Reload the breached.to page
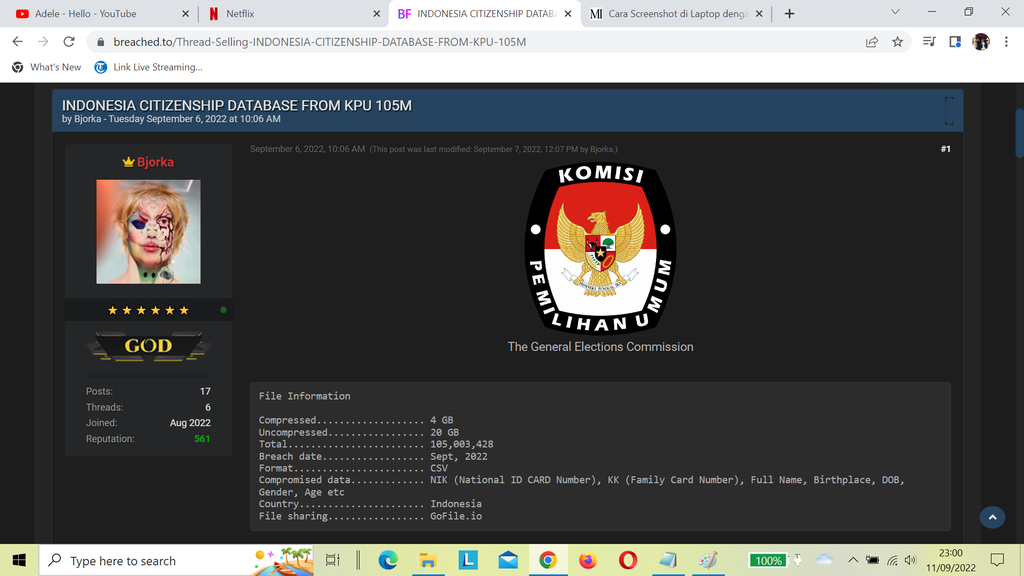This screenshot has height=576, width=1024. point(68,42)
